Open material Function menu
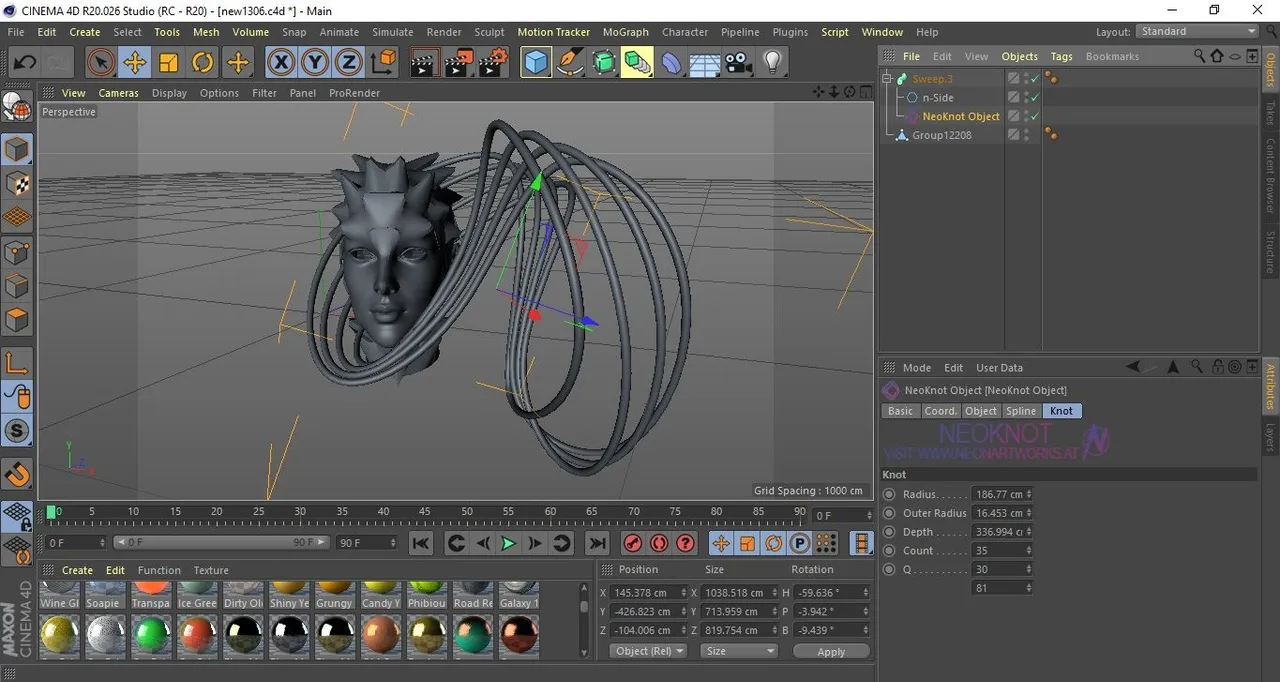The image size is (1280, 682). [159, 570]
